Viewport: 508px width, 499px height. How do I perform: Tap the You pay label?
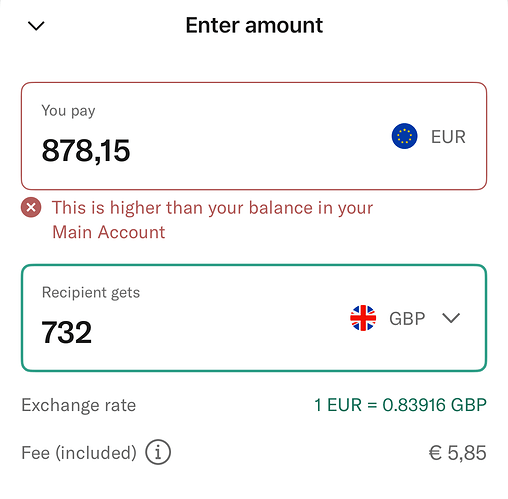click(68, 111)
